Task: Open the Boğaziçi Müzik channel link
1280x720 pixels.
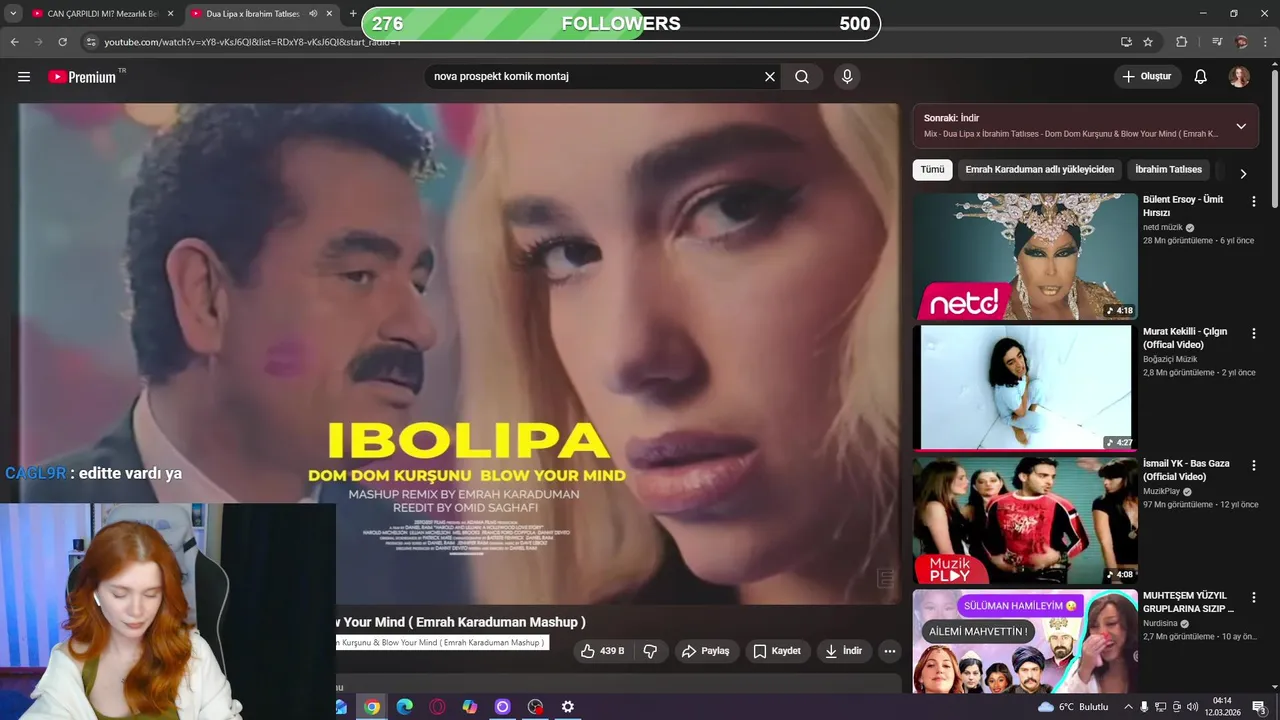Action: pyautogui.click(x=1170, y=359)
